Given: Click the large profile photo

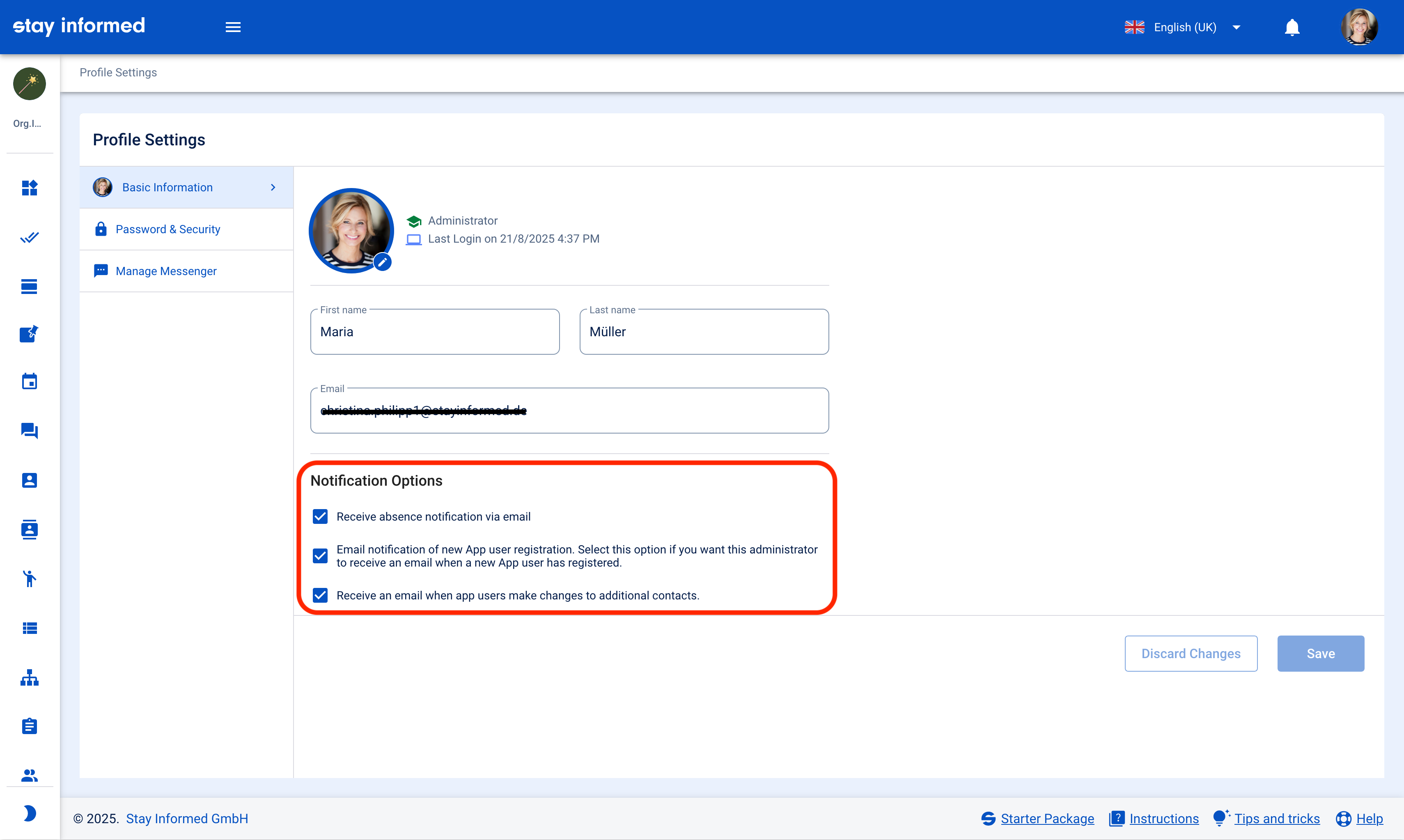Looking at the screenshot, I should 351,230.
